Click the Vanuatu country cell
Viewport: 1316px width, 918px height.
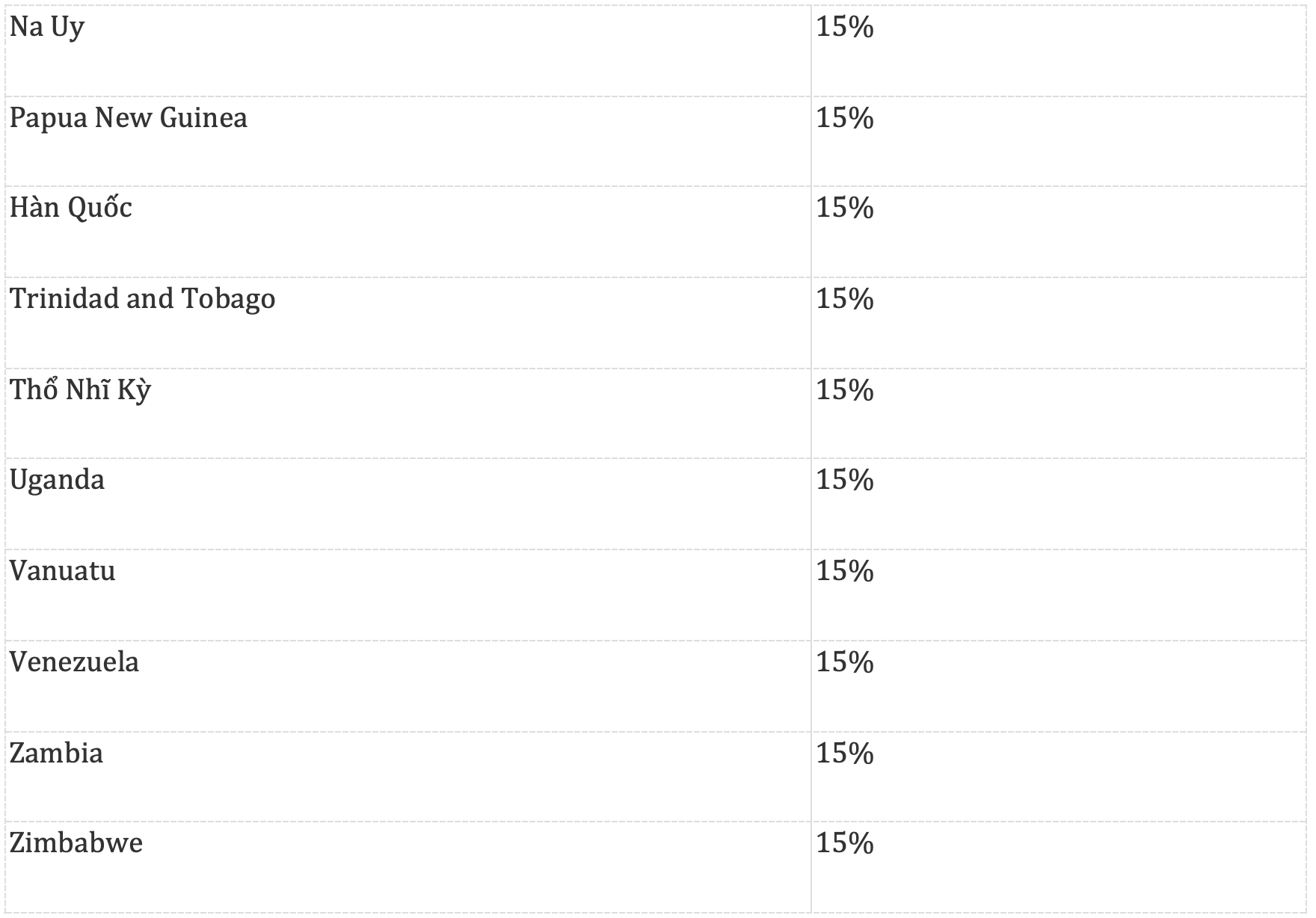pyautogui.click(x=62, y=571)
